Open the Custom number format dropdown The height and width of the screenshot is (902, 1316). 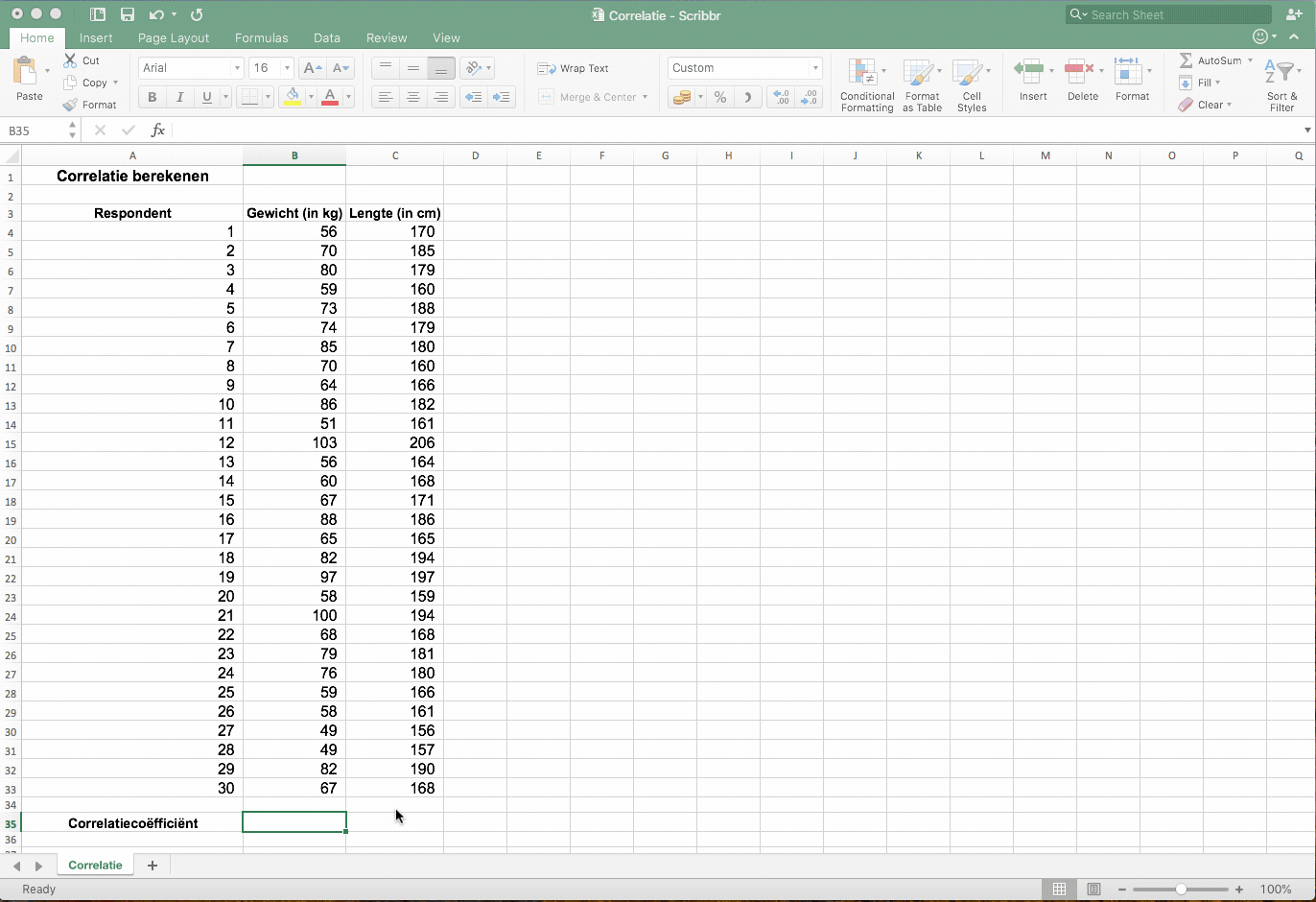click(x=815, y=68)
